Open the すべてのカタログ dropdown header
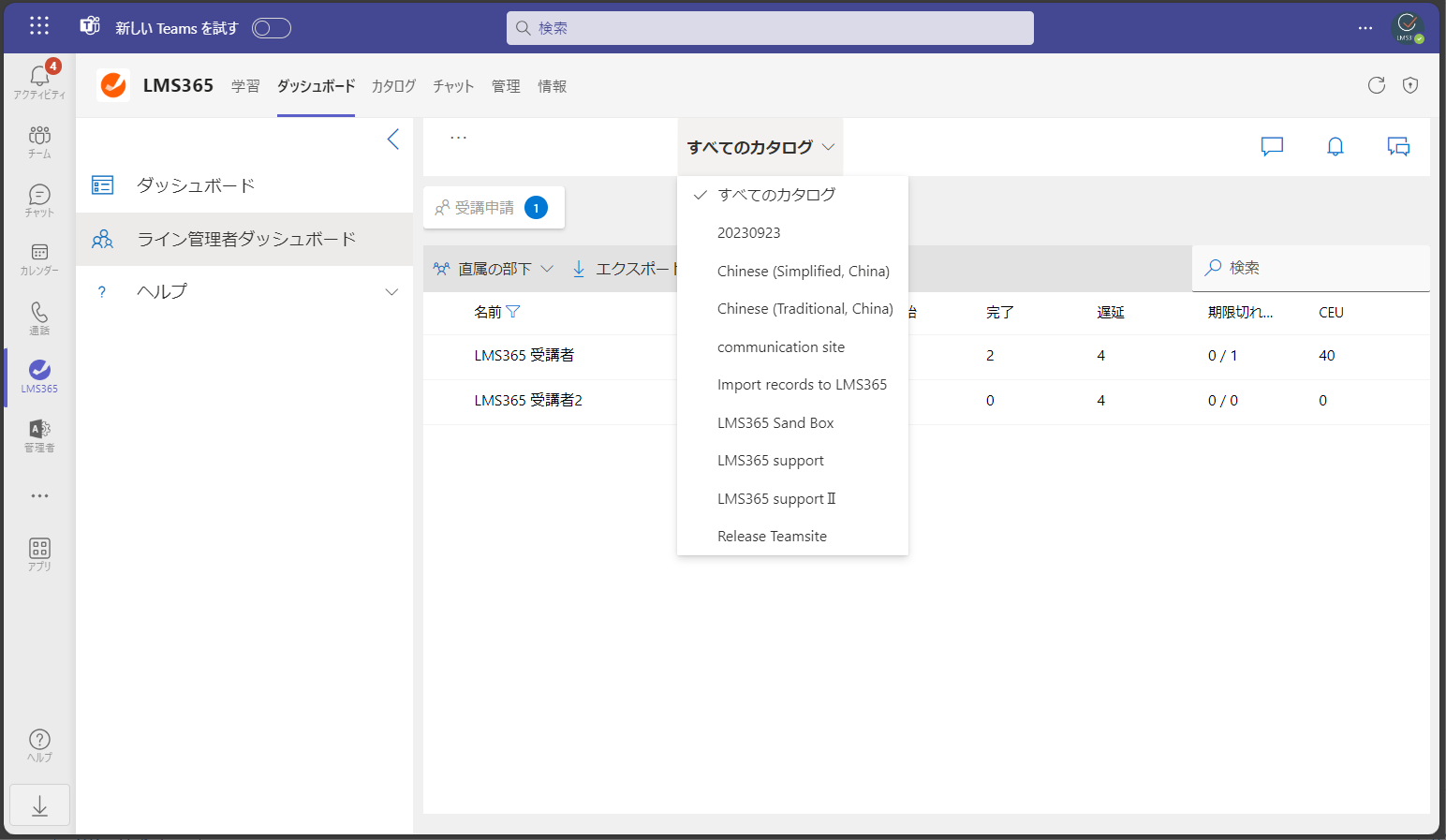 click(x=760, y=147)
